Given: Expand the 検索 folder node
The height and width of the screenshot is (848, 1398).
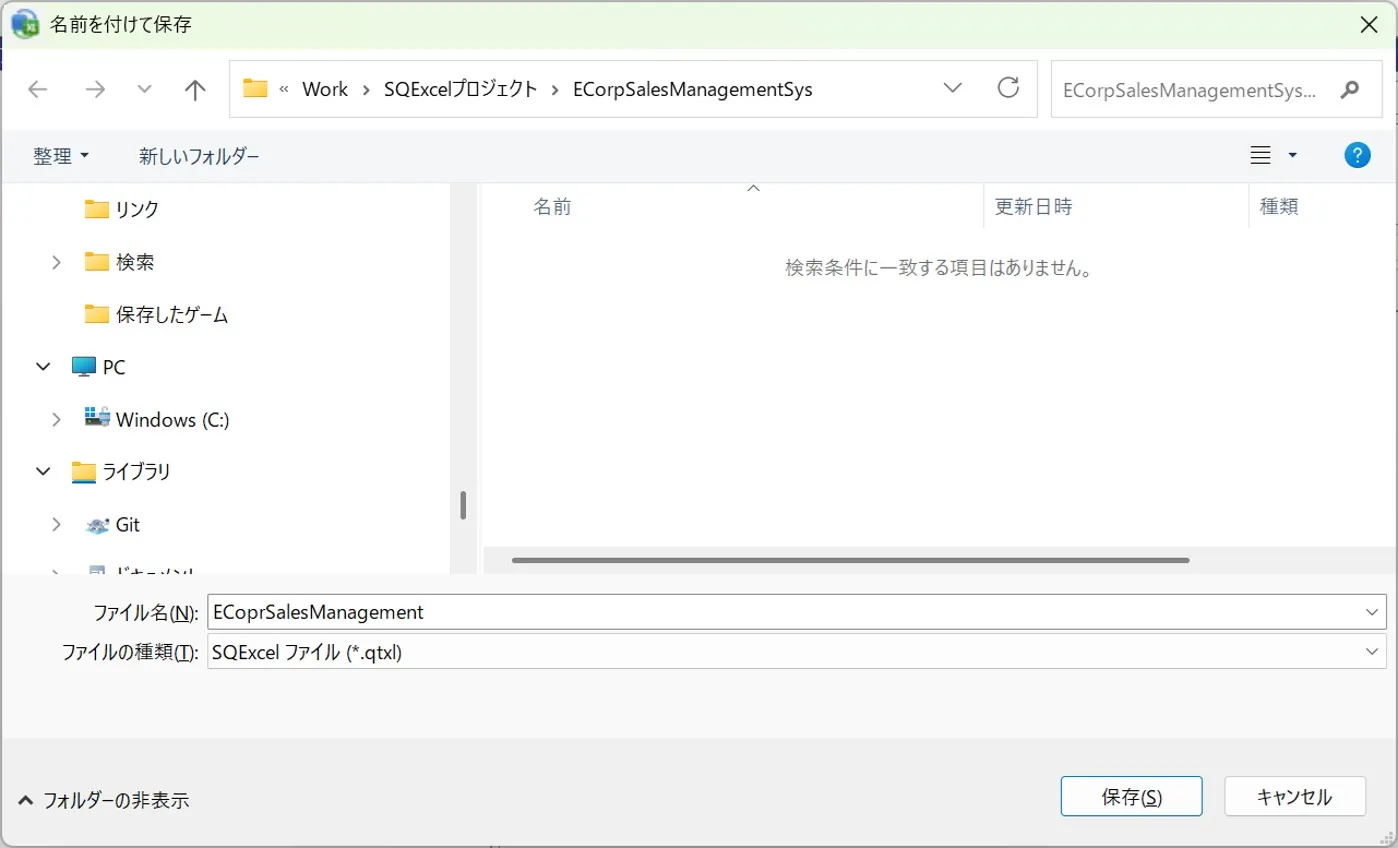Looking at the screenshot, I should click(x=56, y=262).
